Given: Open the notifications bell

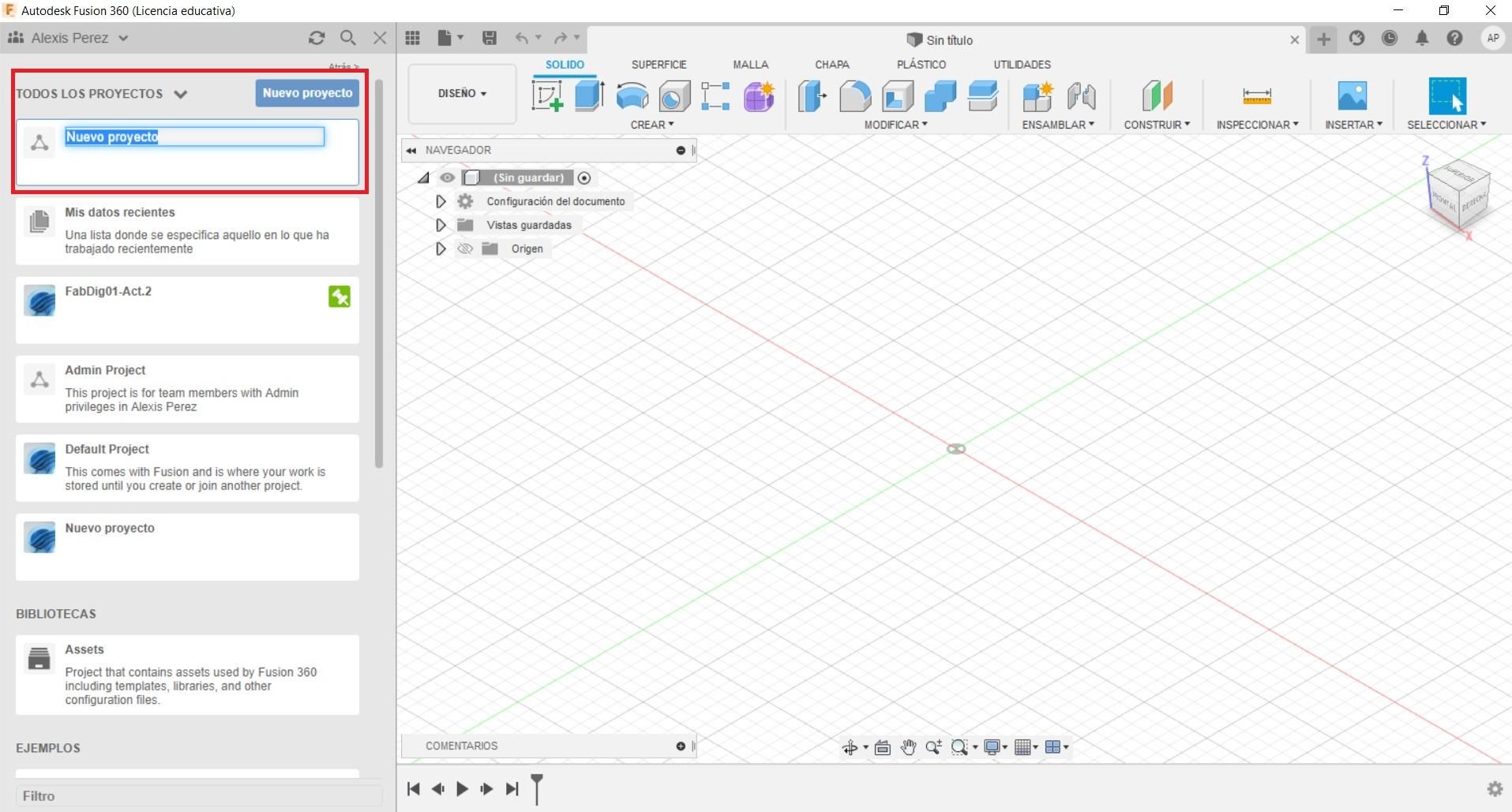Looking at the screenshot, I should pyautogui.click(x=1422, y=38).
